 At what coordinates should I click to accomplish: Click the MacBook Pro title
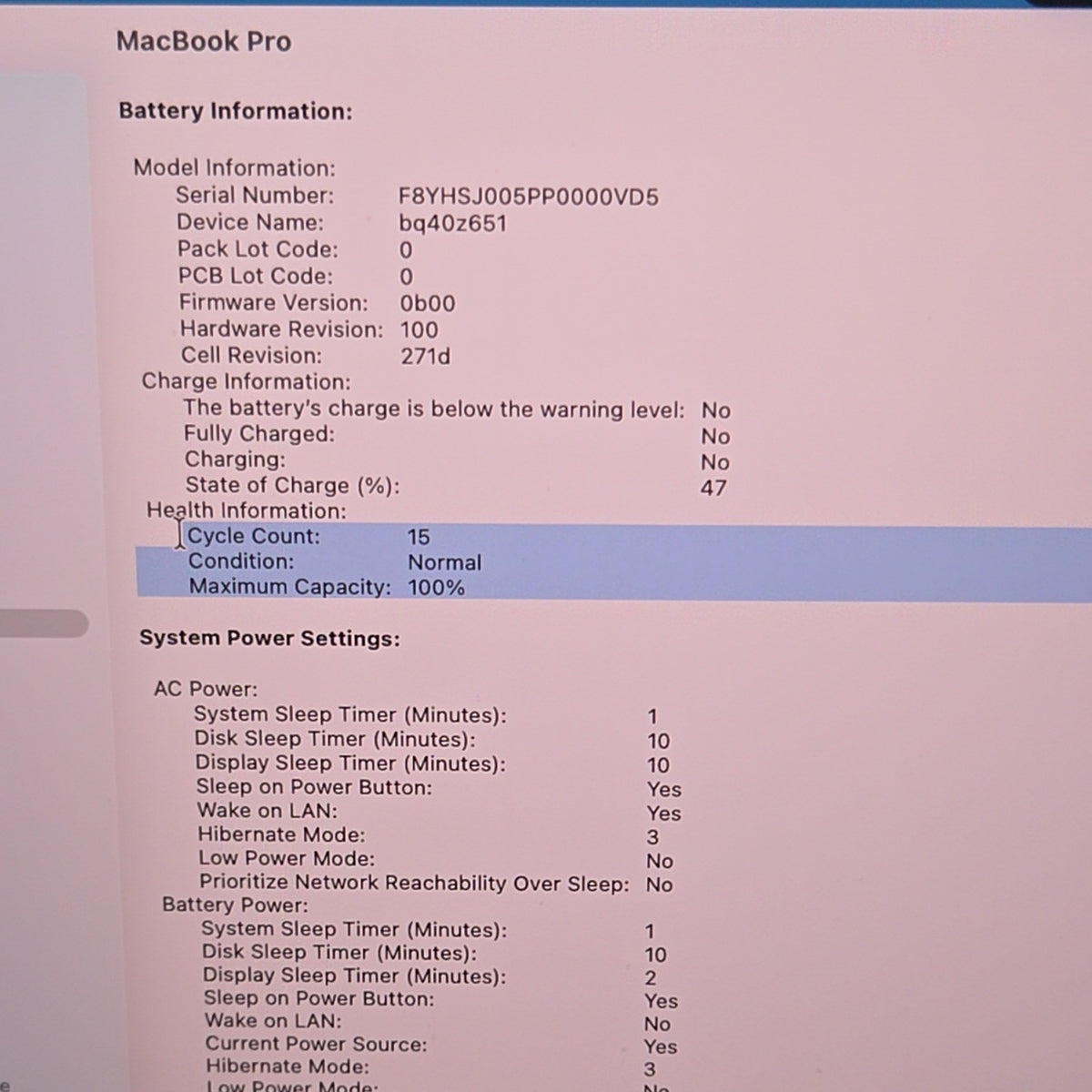204,42
